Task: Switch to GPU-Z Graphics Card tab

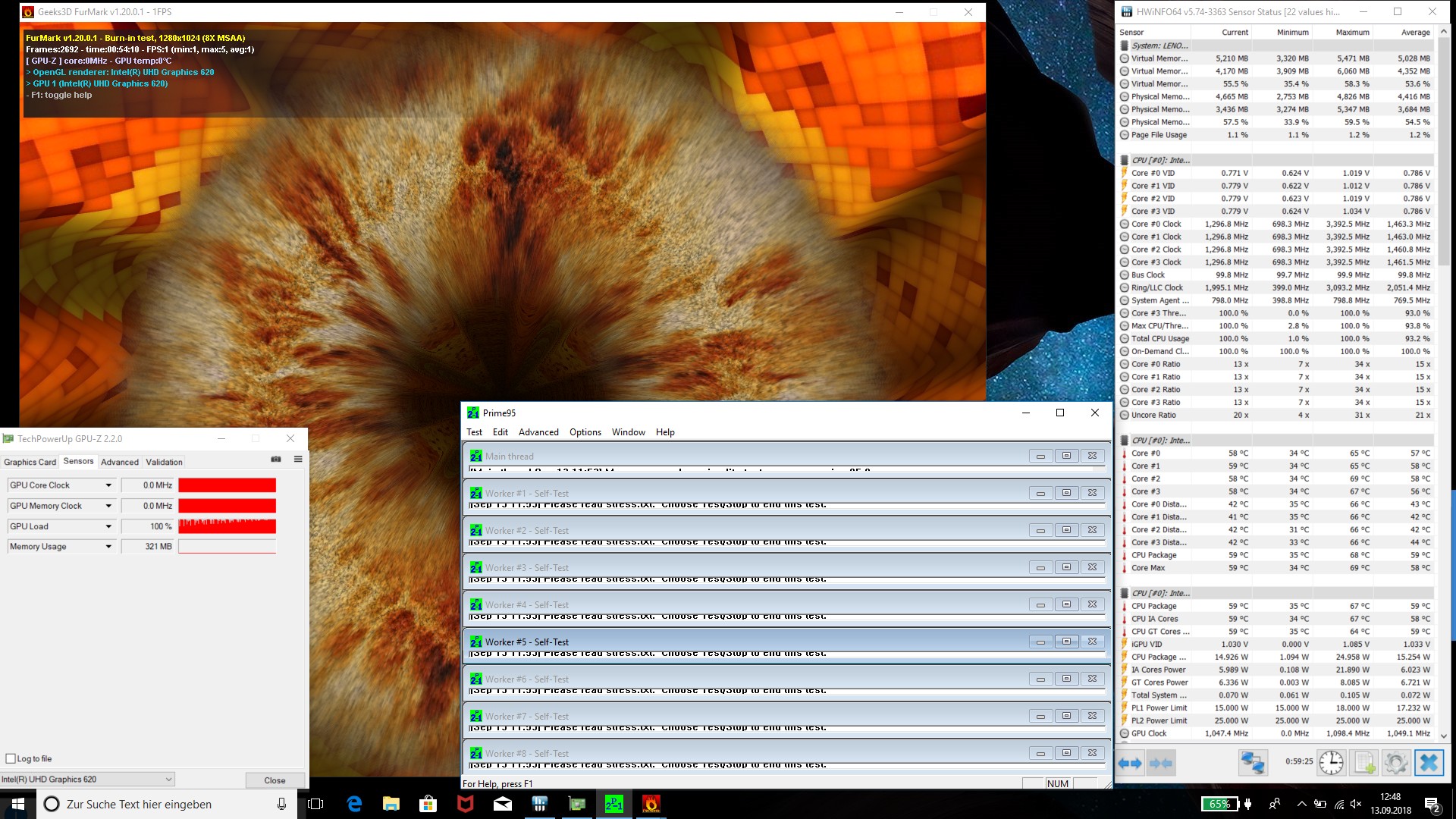Action: click(x=30, y=462)
